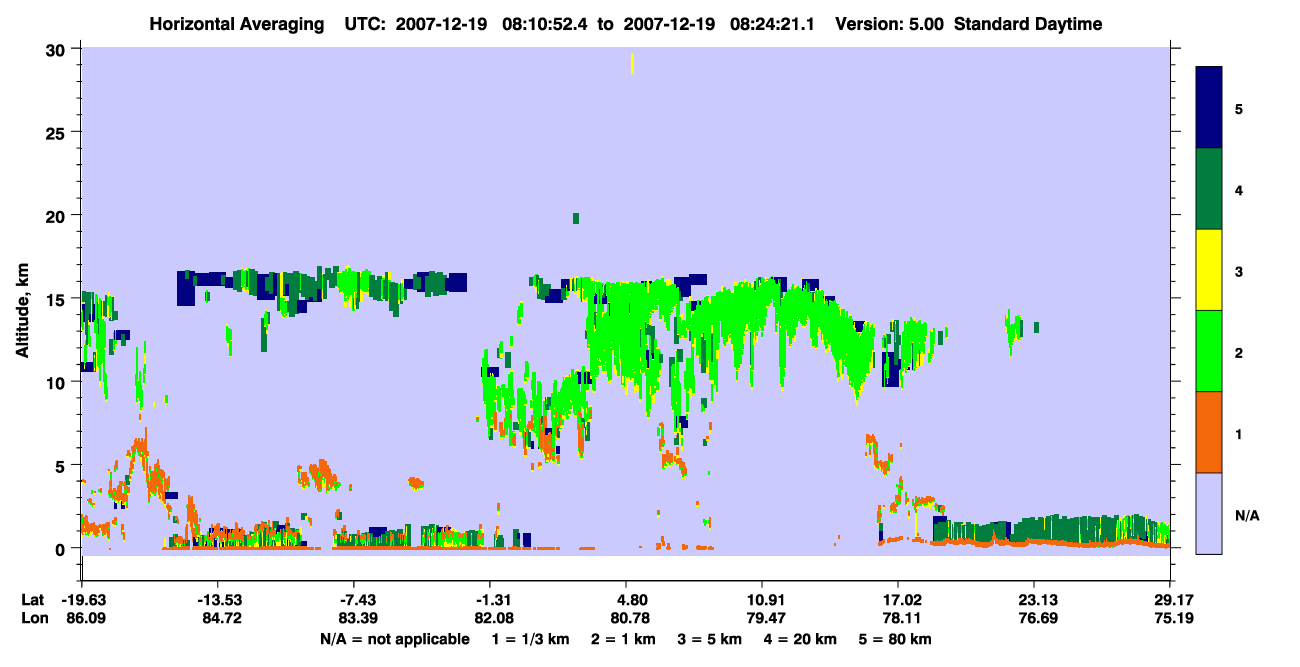Click the colorbar label 3

(1239, 270)
